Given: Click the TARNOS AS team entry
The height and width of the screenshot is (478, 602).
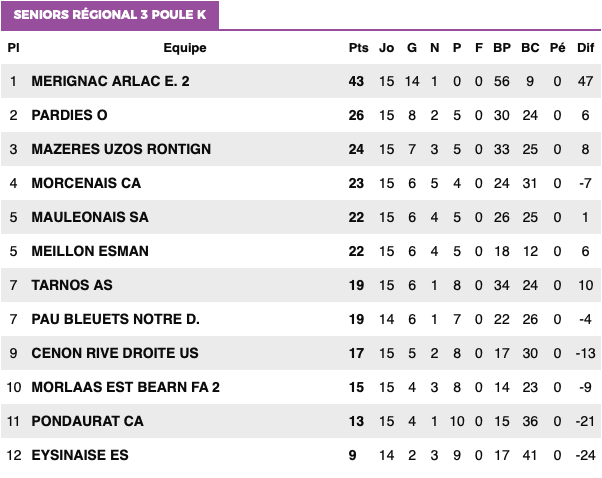Looking at the screenshot, I should [x=72, y=285].
